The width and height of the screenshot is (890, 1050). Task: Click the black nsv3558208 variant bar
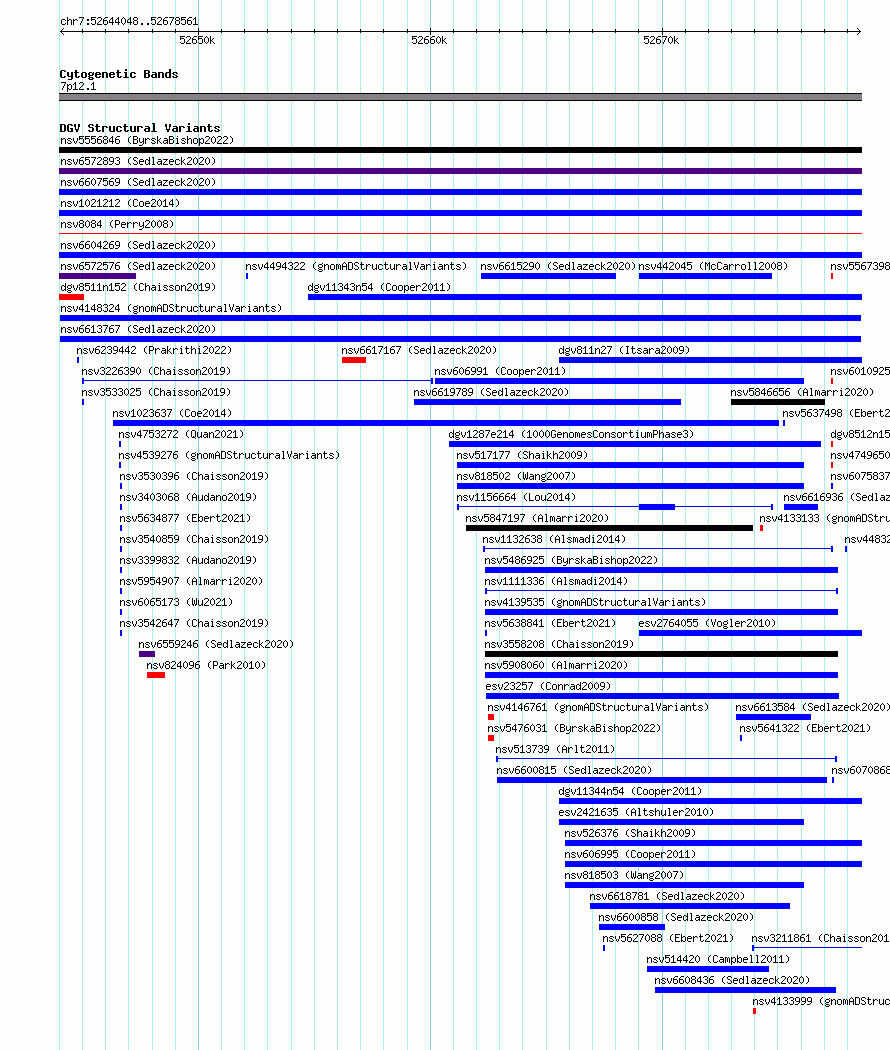pos(662,654)
